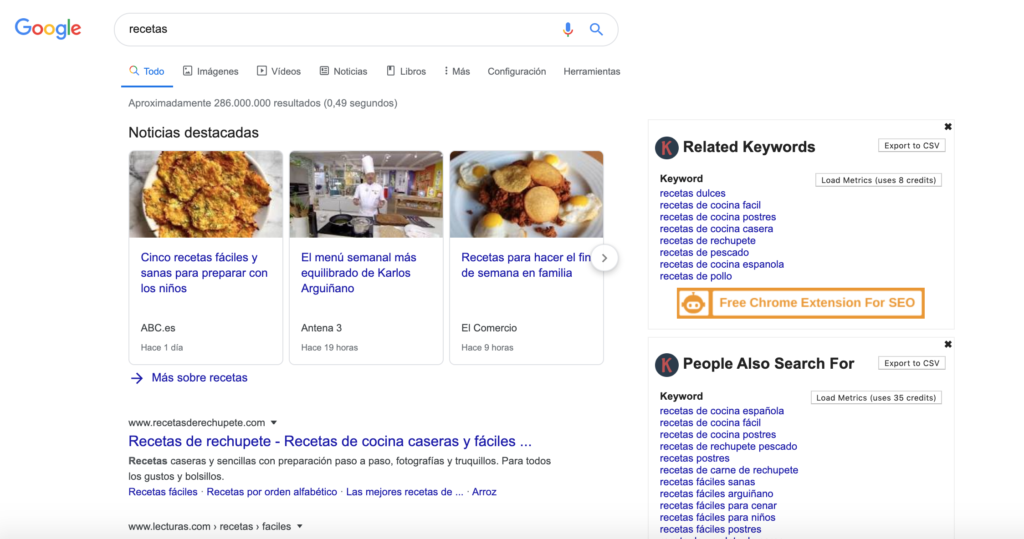Click the Keywords Everywhere logo beside Related Keywords

tap(667, 148)
